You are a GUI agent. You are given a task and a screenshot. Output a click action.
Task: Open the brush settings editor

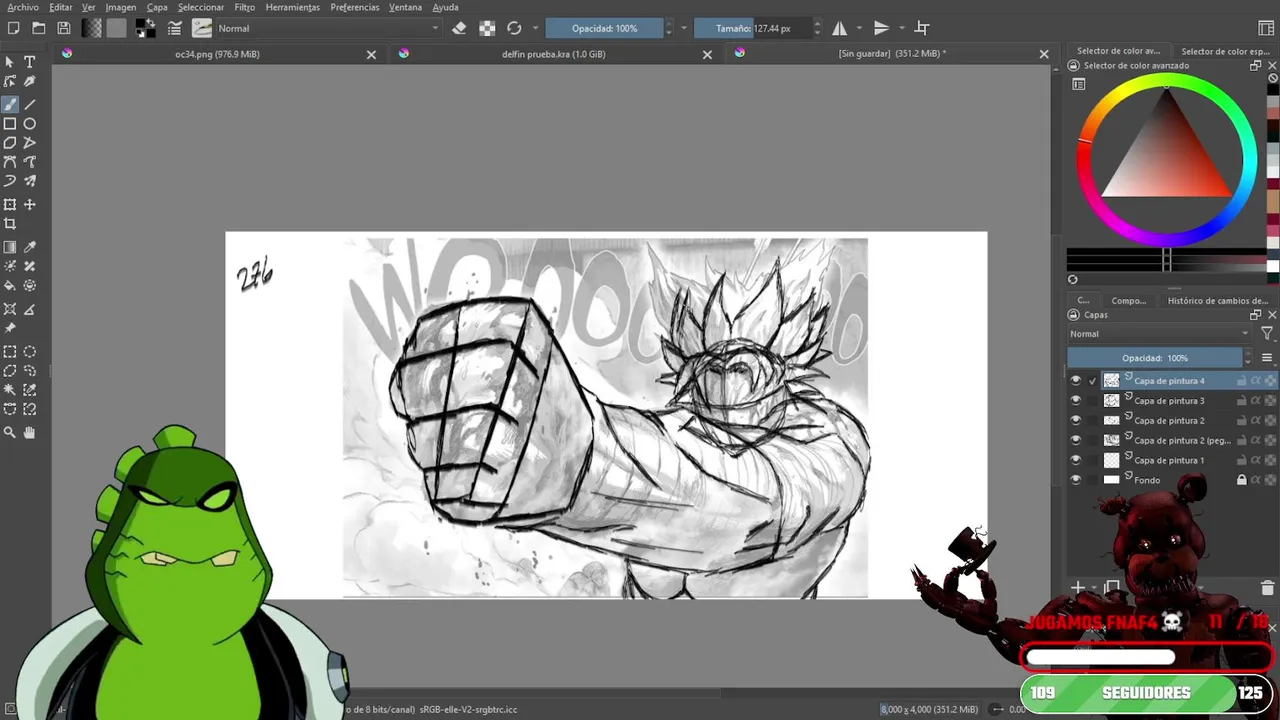coord(175,28)
